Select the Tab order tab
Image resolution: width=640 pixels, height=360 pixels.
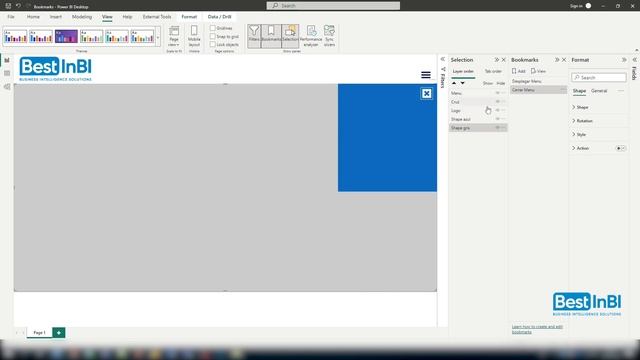coord(493,71)
